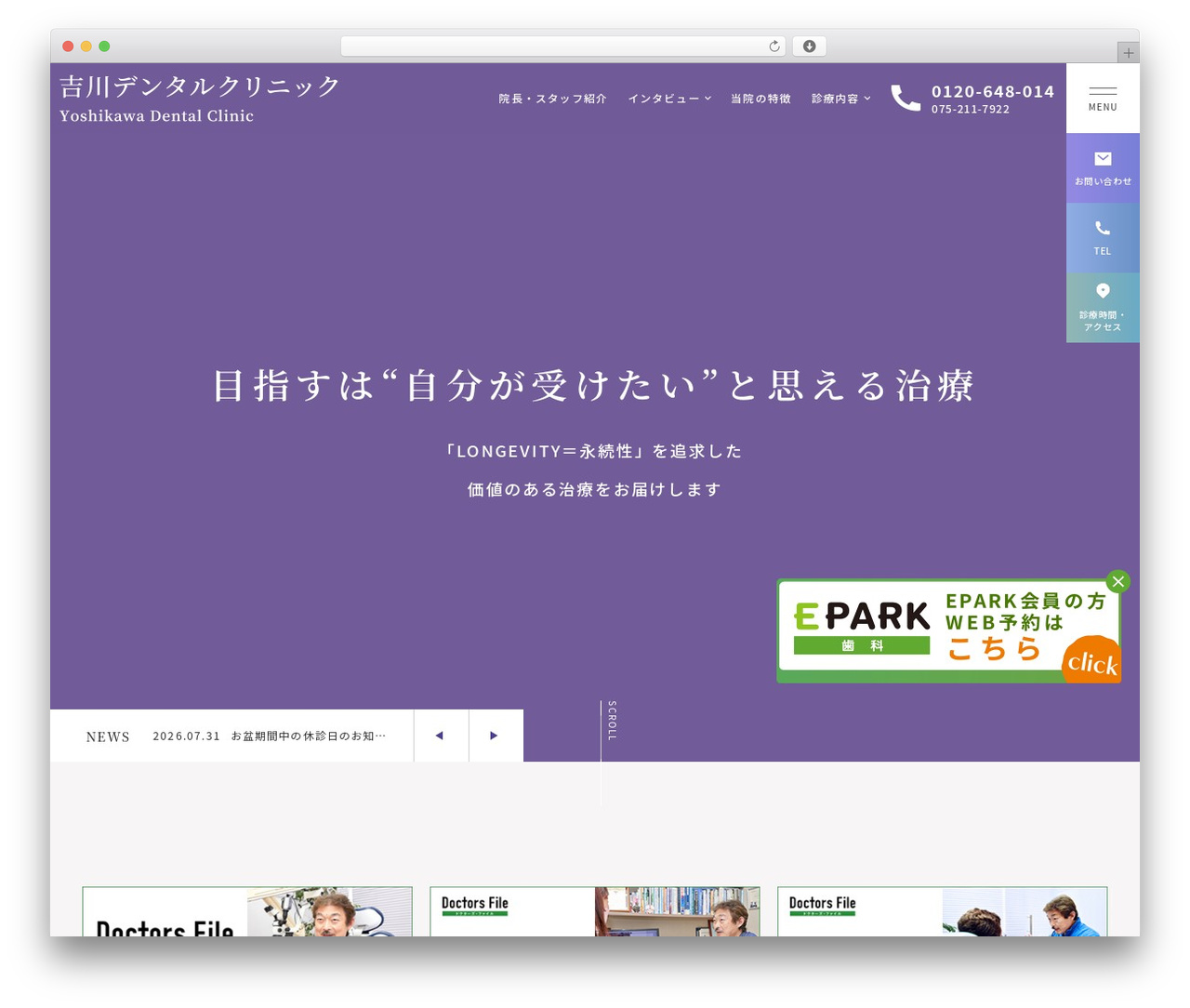The width and height of the screenshot is (1190, 1008).
Task: Open the hamburger MENU button
Action: 1103,98
